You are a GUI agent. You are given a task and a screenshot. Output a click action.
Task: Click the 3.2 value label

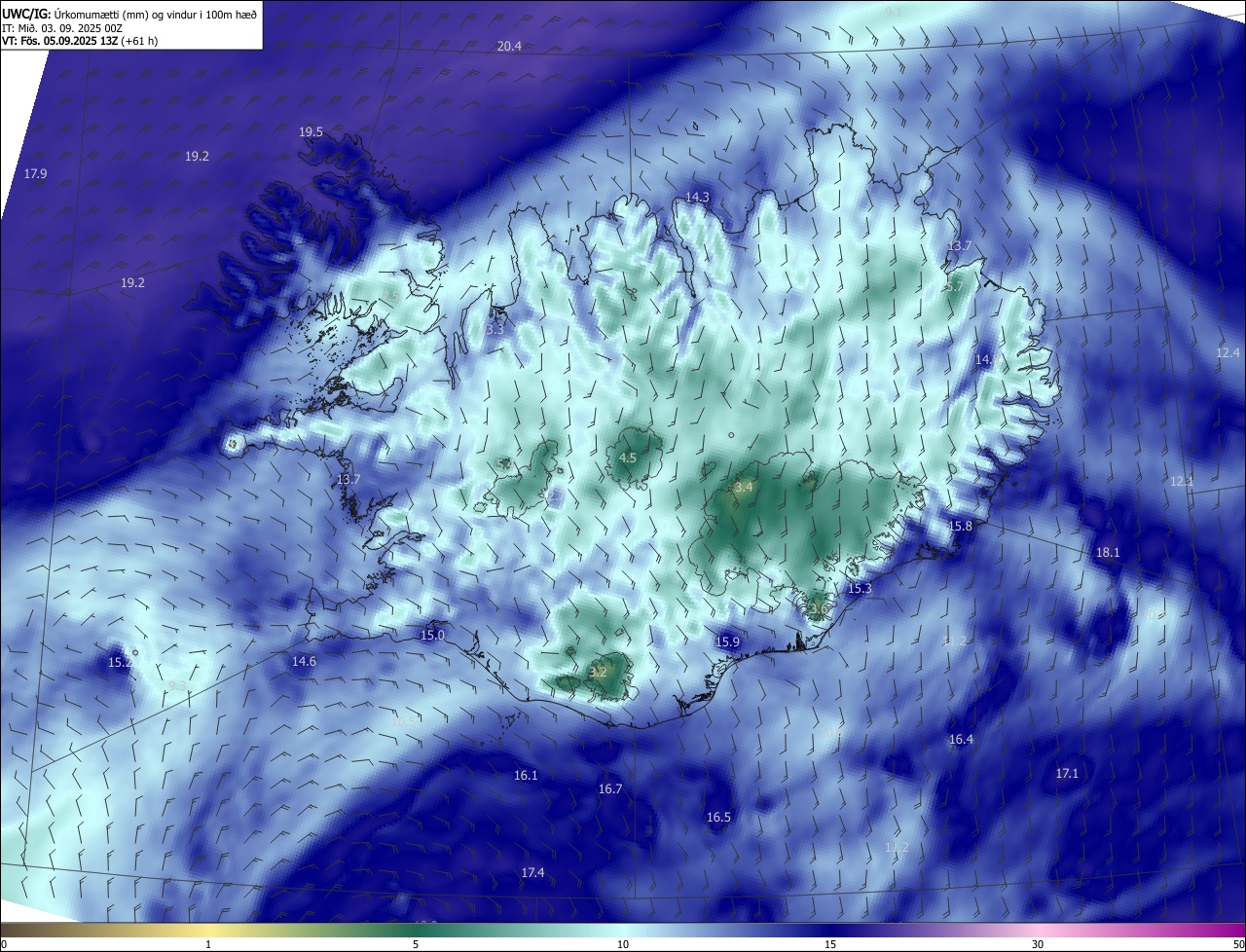tap(599, 672)
